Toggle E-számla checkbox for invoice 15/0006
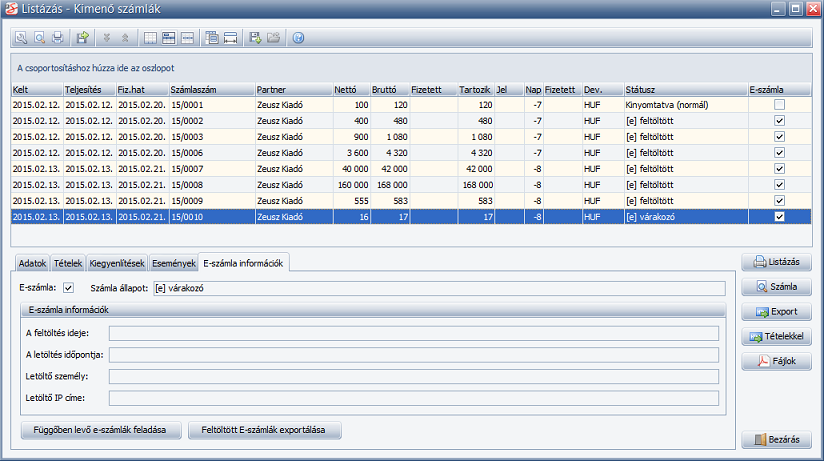 point(779,153)
